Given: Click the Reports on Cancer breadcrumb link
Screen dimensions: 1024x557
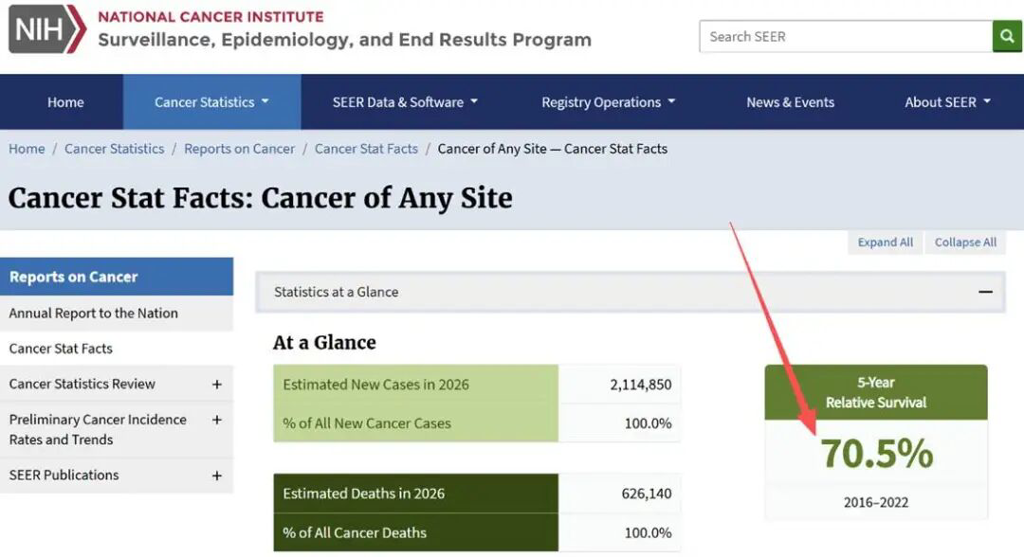Looking at the screenshot, I should click(x=240, y=149).
